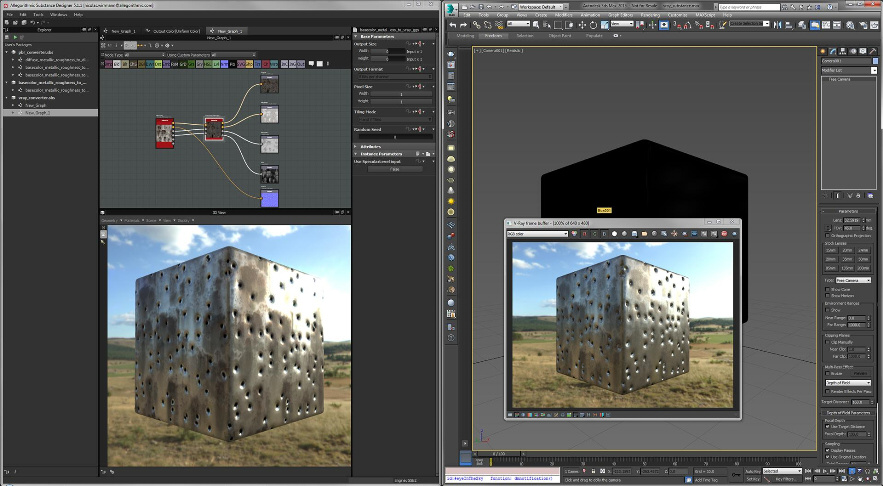Switch to the Object Paint ribbon tab
Viewport: 883px width, 486px height.
coord(560,35)
